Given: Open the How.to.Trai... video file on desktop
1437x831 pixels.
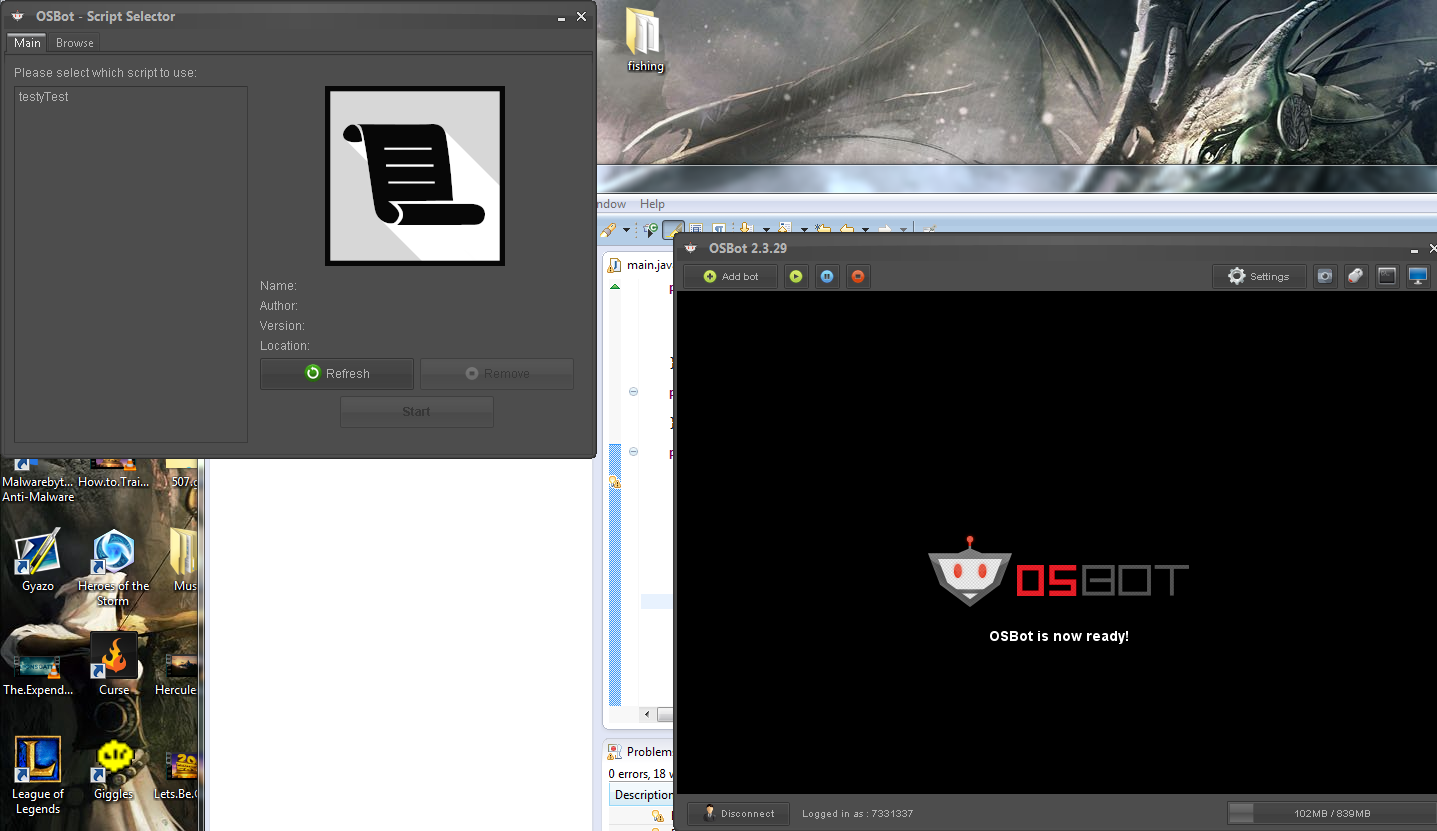Looking at the screenshot, I should tap(113, 472).
